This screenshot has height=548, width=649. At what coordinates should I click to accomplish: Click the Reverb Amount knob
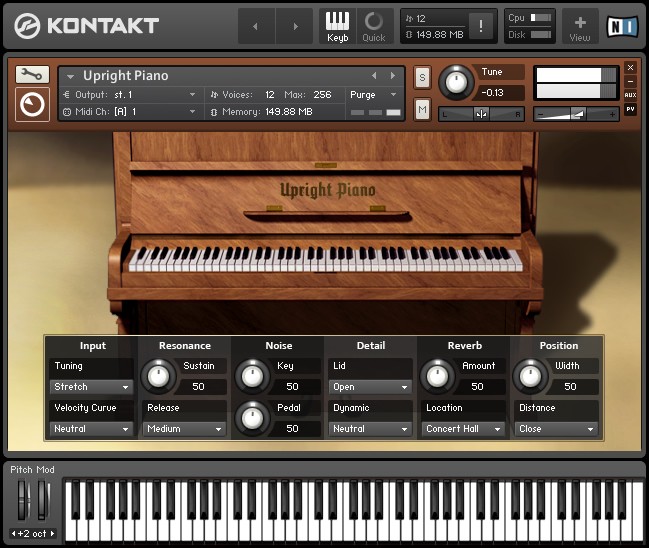click(437, 376)
